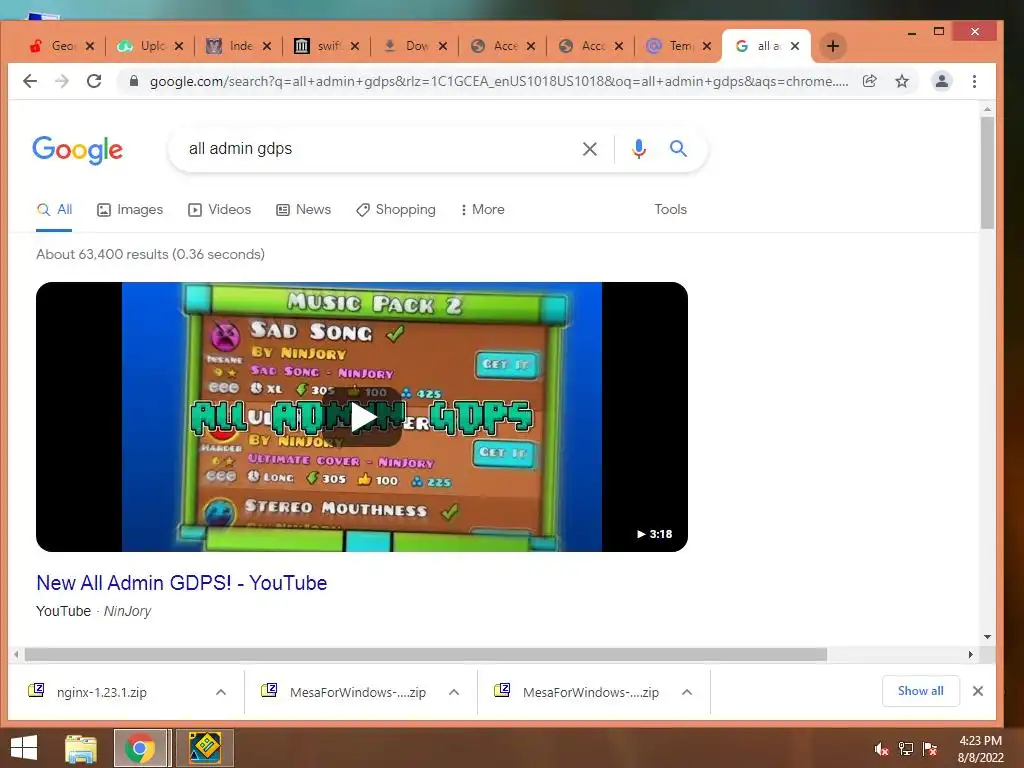1024x768 pixels.
Task: Dismiss the downloads bar
Action: [978, 691]
